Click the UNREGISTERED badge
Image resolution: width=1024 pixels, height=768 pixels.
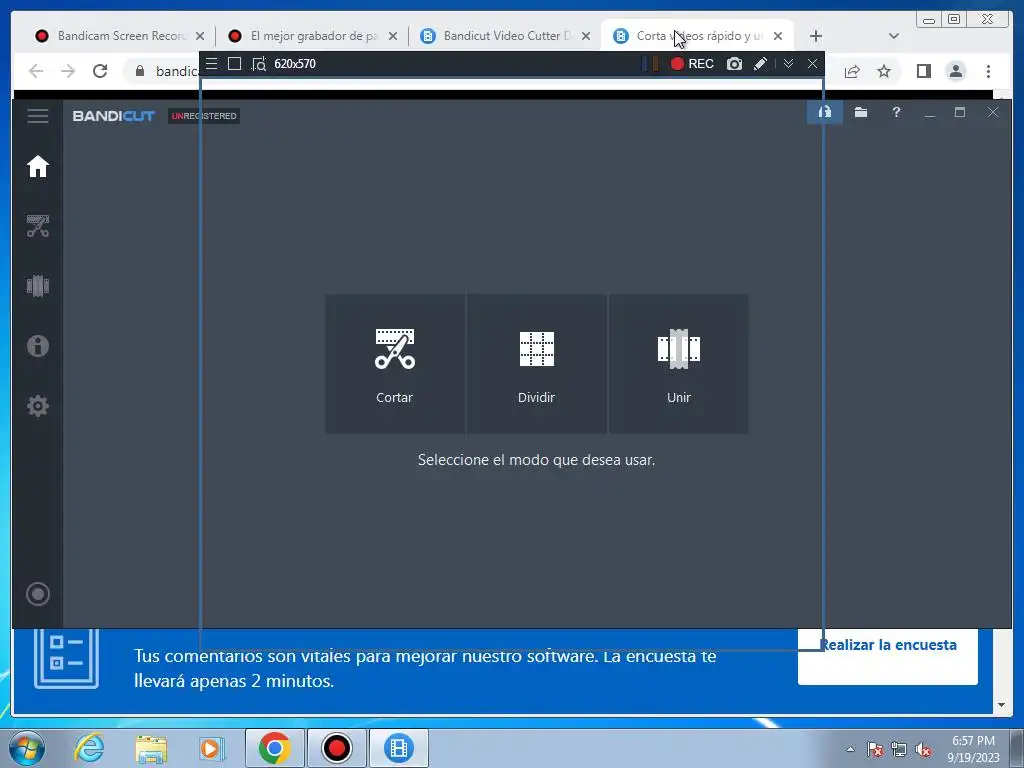coord(204,116)
